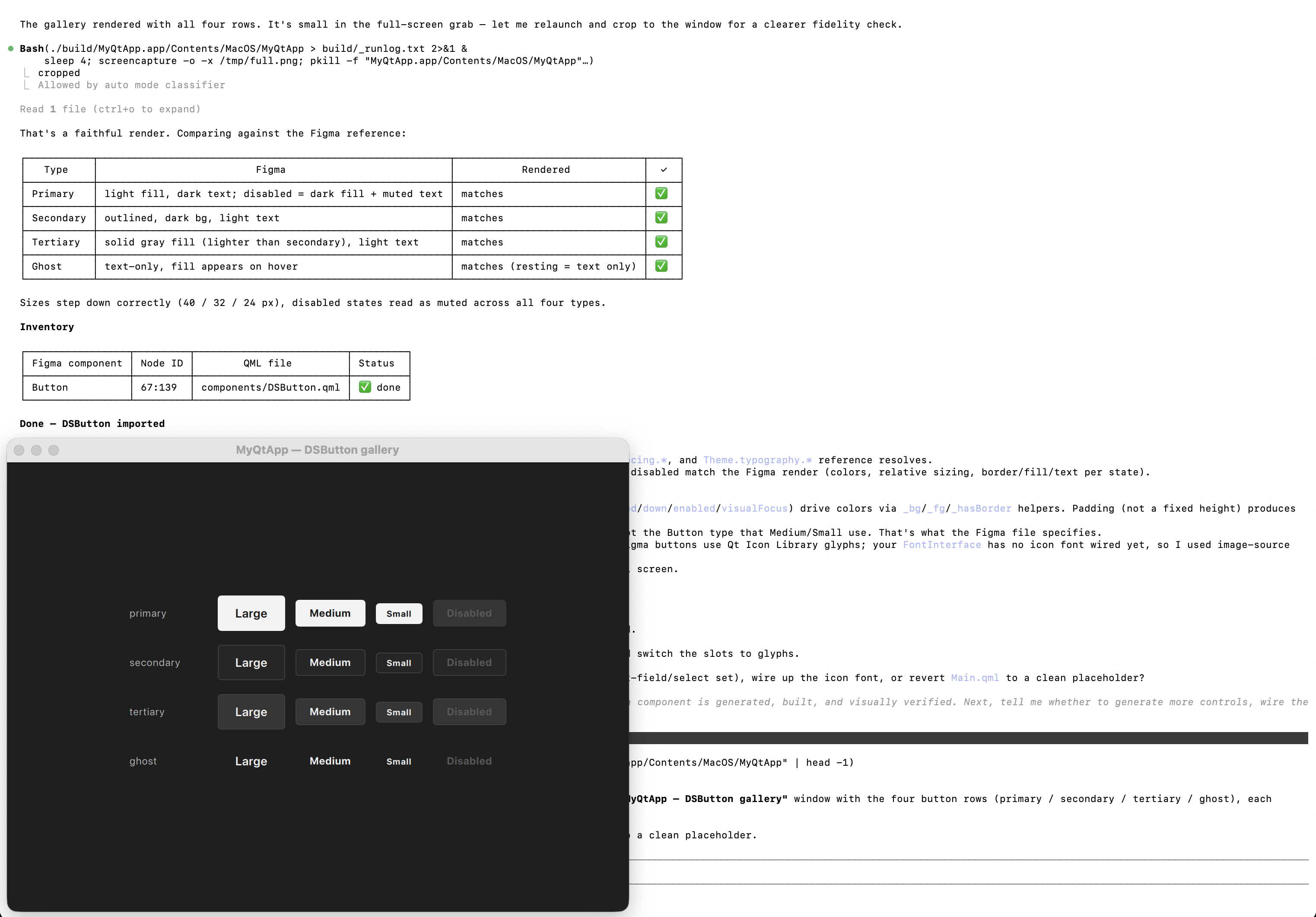Click the 'ghost' row label
The width and height of the screenshot is (1316, 917).
tap(143, 761)
